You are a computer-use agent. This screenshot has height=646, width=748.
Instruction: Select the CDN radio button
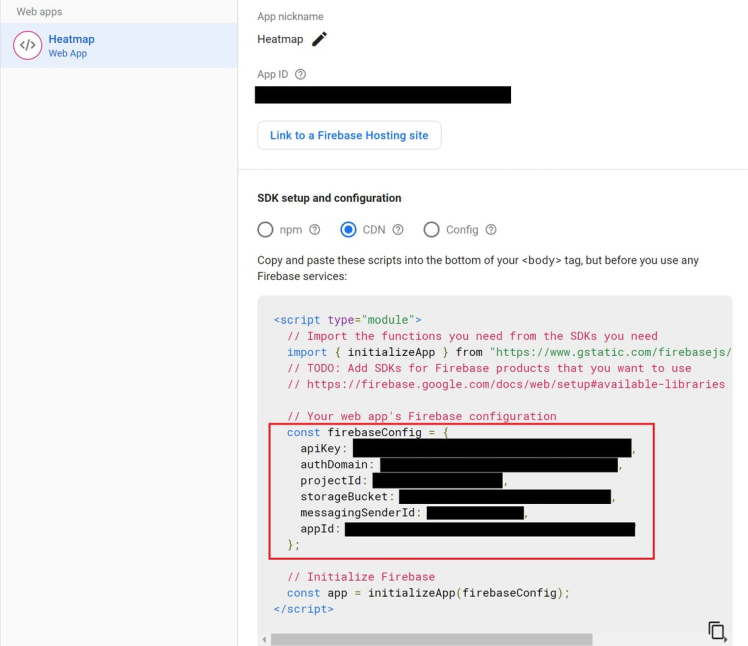348,229
